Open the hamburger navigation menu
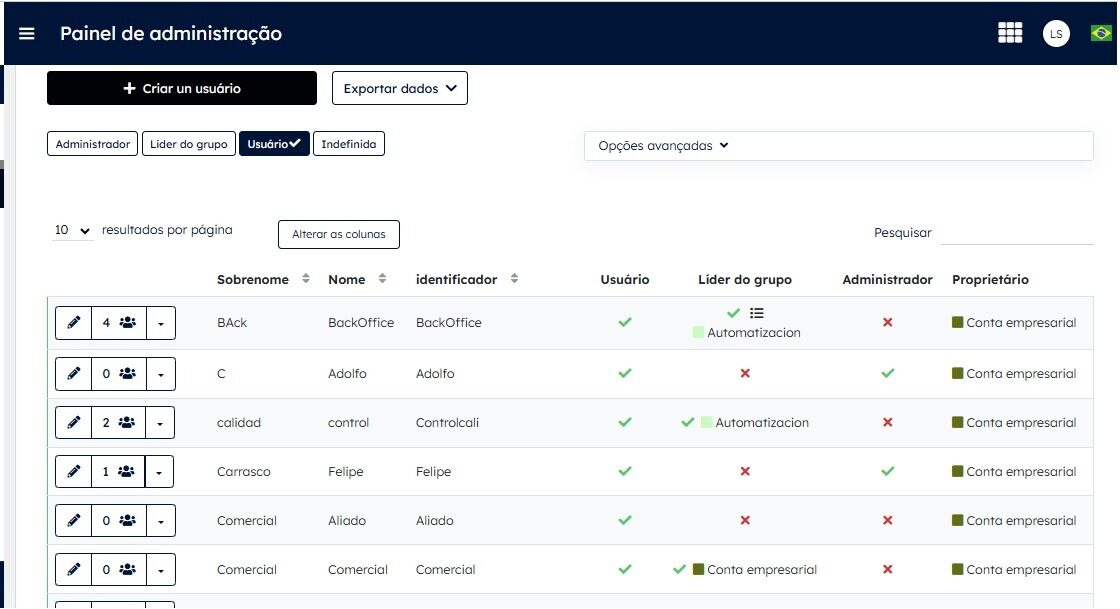 click(x=26, y=34)
